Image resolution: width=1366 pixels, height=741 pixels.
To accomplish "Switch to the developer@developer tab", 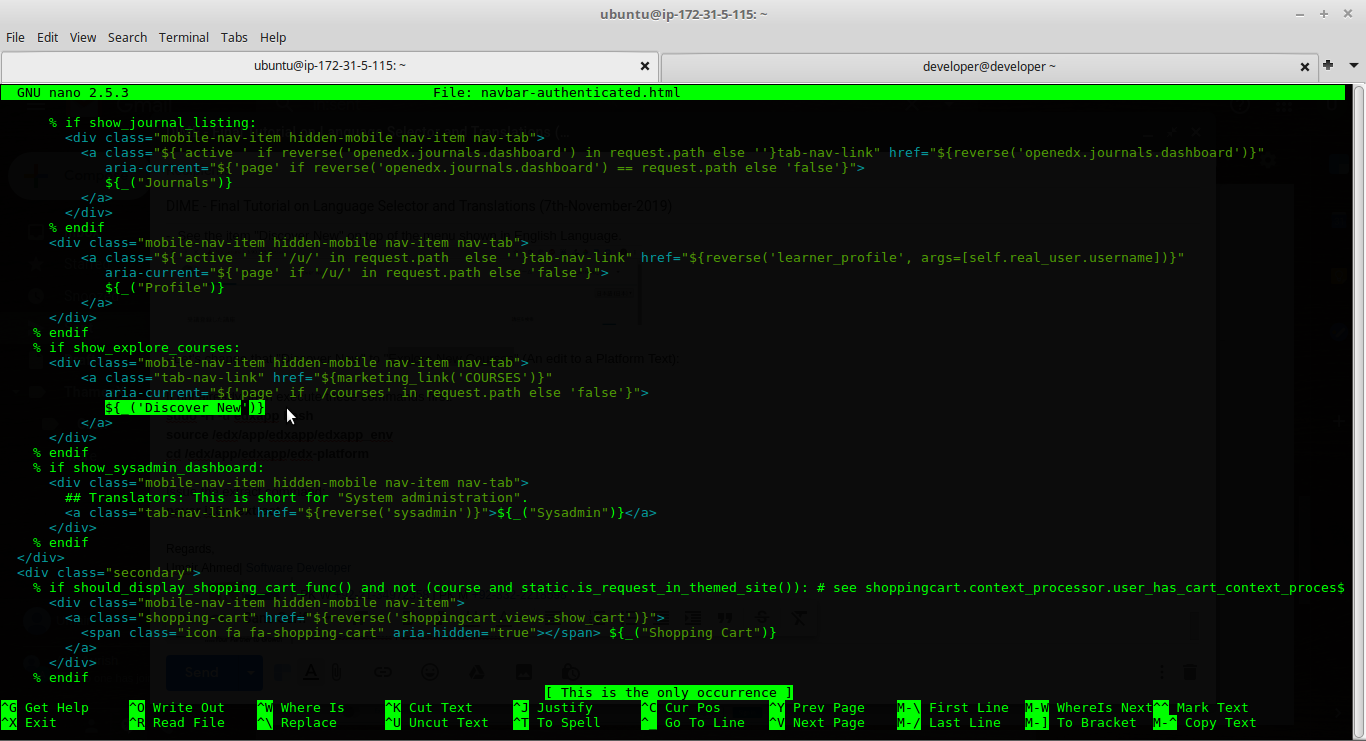I will click(x=988, y=66).
